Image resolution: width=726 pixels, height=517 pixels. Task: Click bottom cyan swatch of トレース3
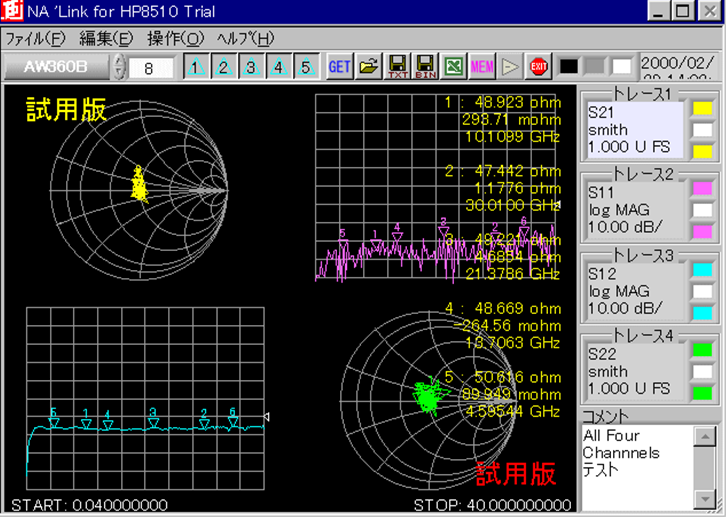[x=702, y=313]
